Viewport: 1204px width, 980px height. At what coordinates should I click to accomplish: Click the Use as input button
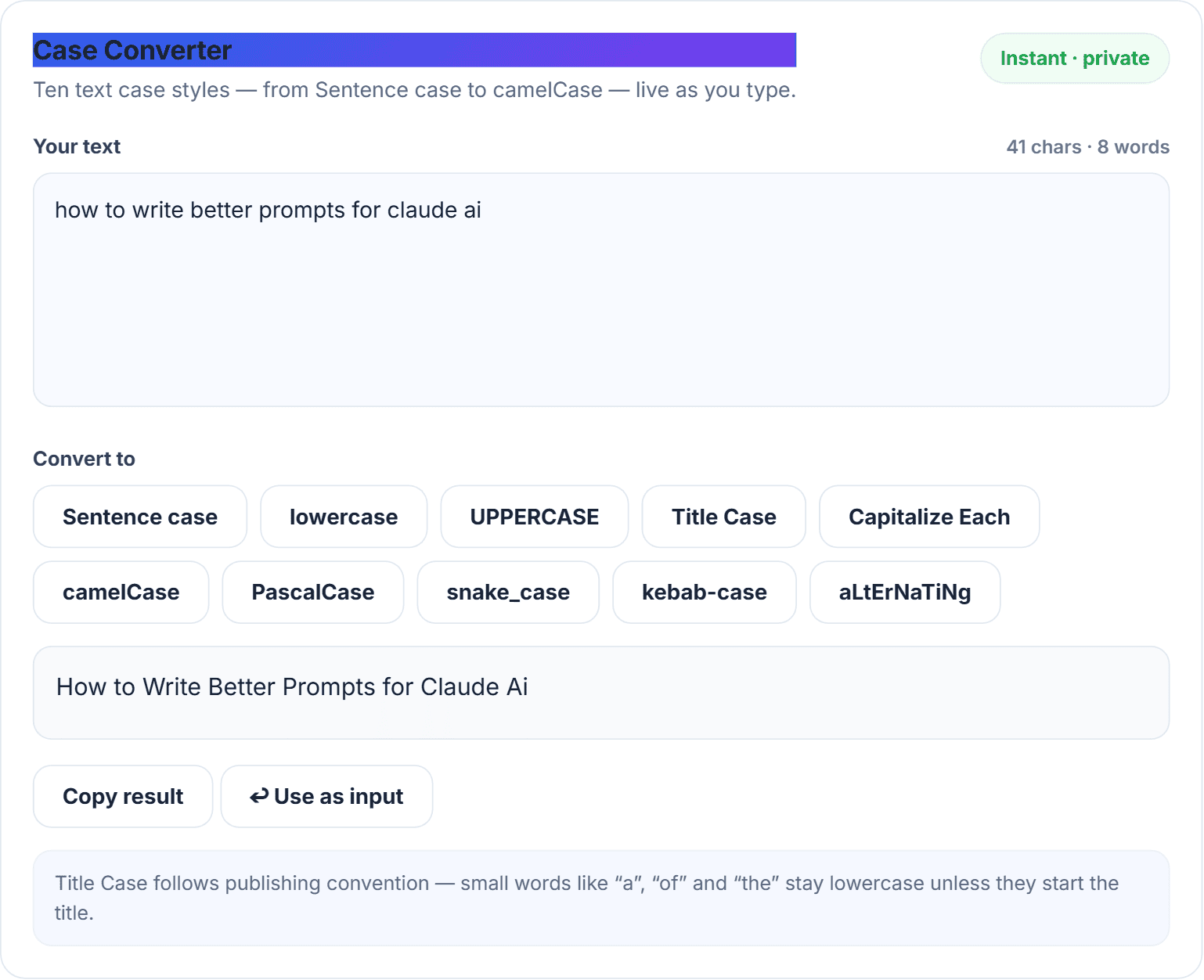(326, 796)
